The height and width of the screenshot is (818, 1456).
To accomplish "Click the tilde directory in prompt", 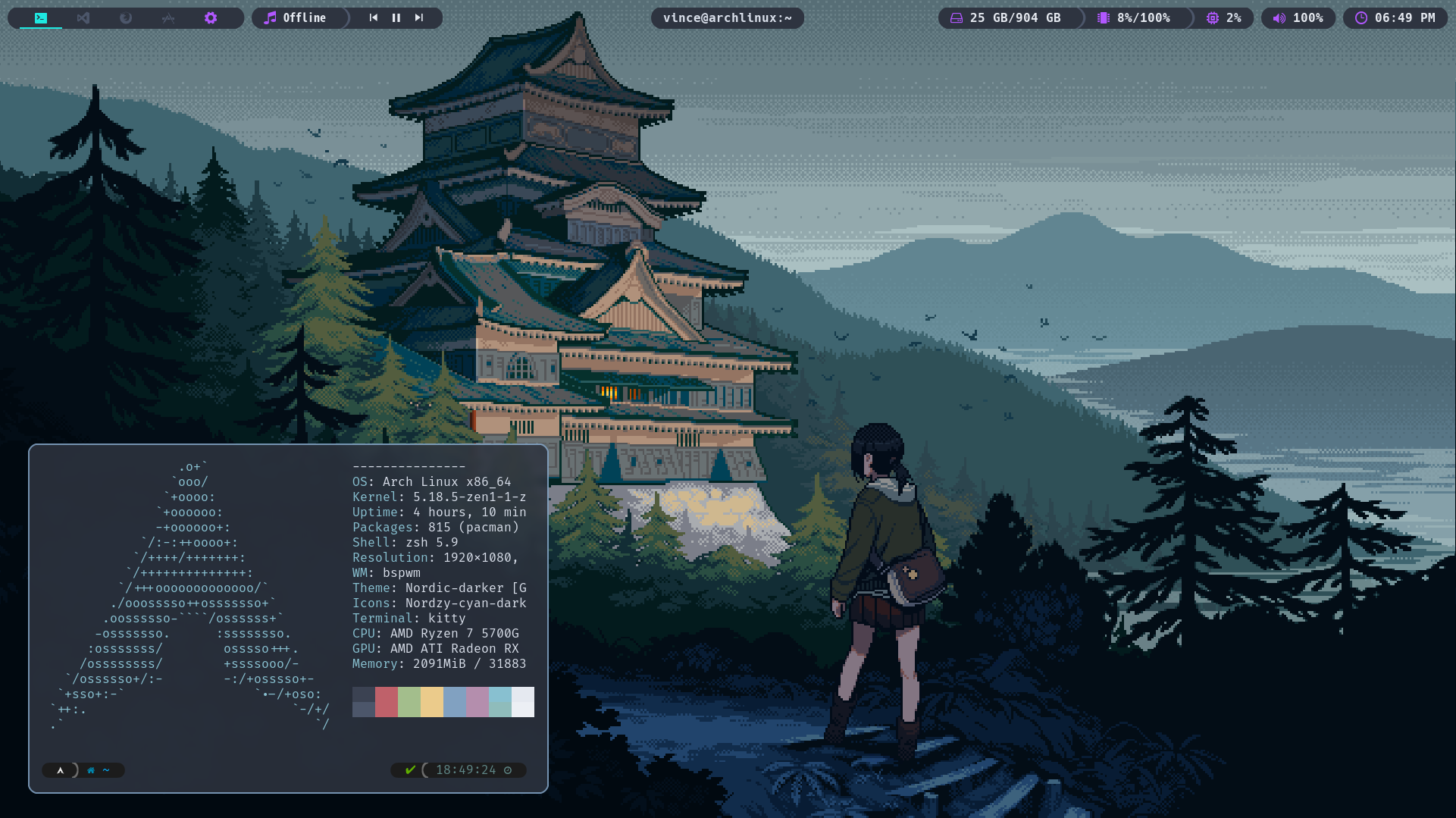I will click(x=106, y=770).
